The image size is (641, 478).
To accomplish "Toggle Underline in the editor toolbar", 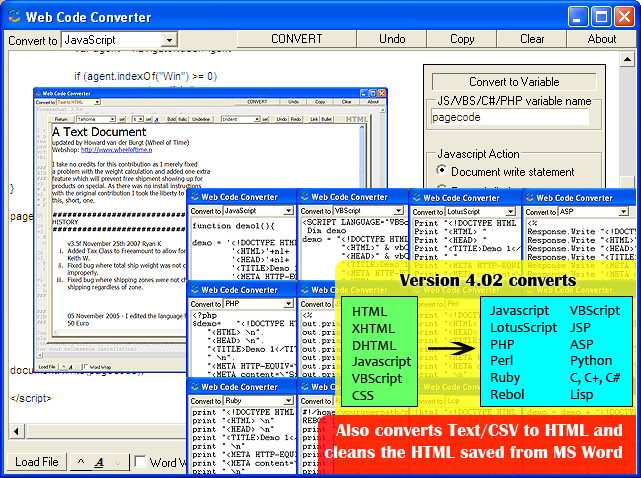I will point(201,119).
